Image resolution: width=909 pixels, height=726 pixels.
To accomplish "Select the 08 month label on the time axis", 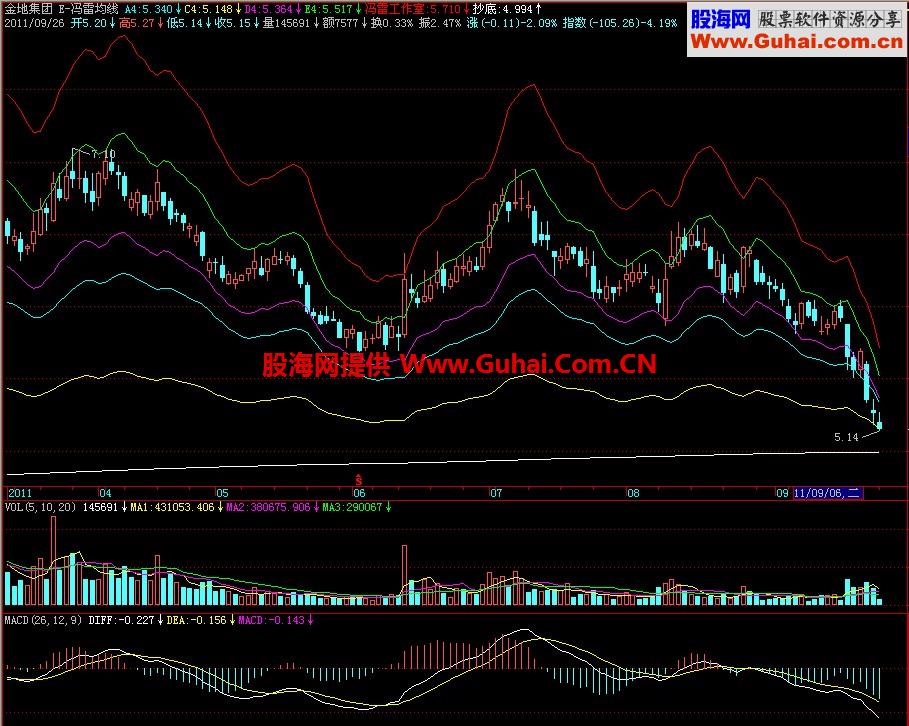I will pyautogui.click(x=633, y=493).
